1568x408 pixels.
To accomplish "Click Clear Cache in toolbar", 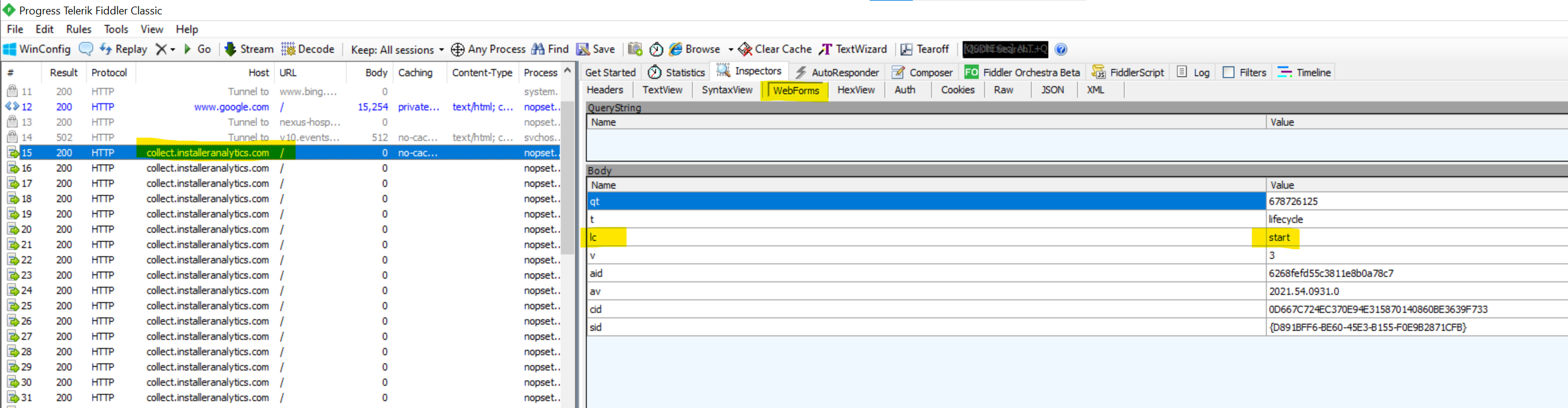I will coord(775,49).
